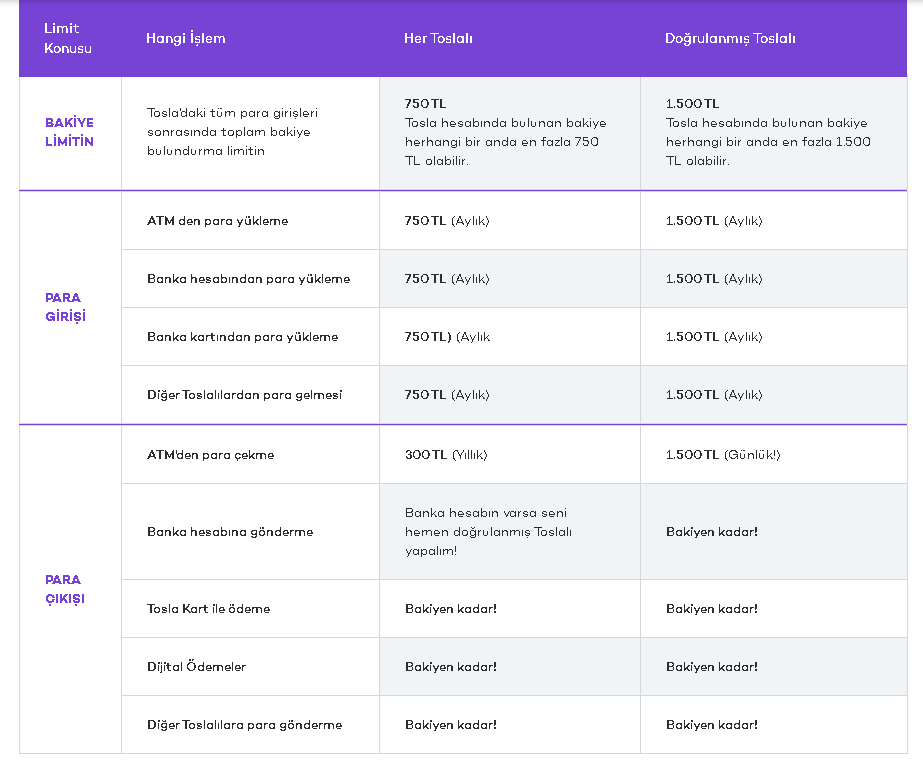This screenshot has height=769, width=923.
Task: Click 'Banka hesabından para yükleme' cell
Action: click(x=248, y=279)
